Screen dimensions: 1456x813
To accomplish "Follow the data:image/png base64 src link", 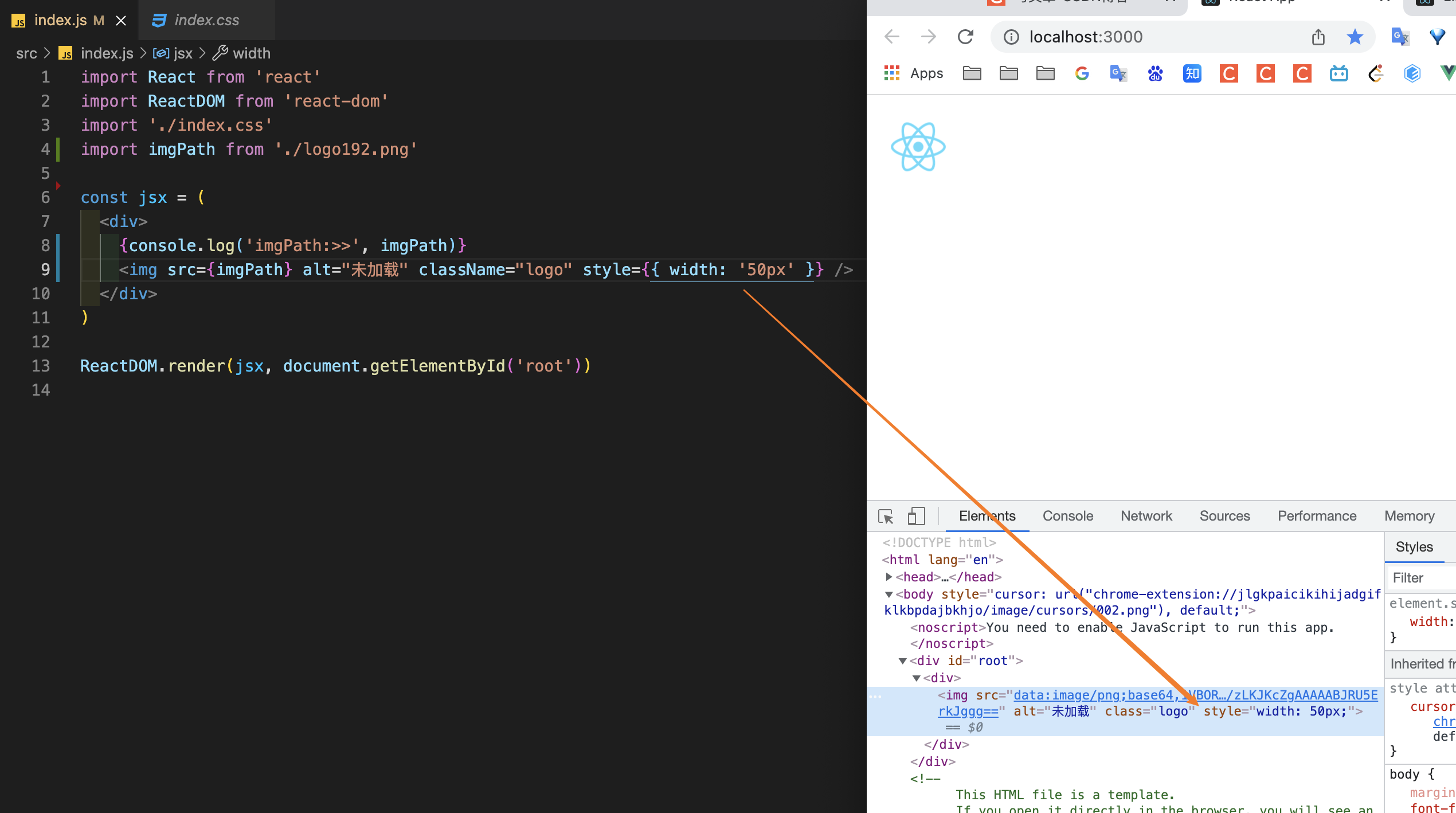I will (1195, 695).
